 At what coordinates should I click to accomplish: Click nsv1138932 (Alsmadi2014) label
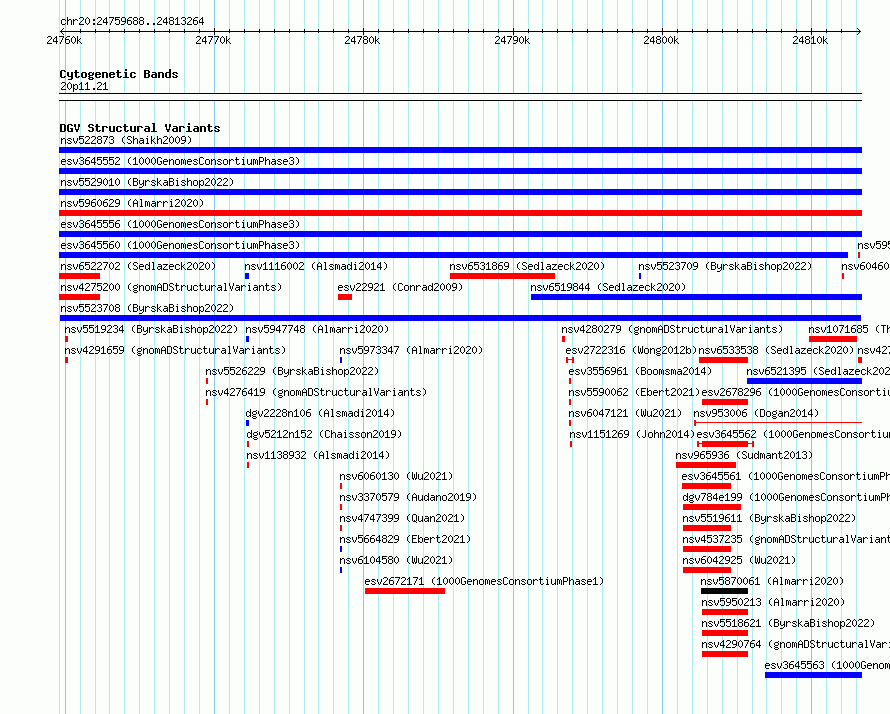pyautogui.click(x=318, y=455)
